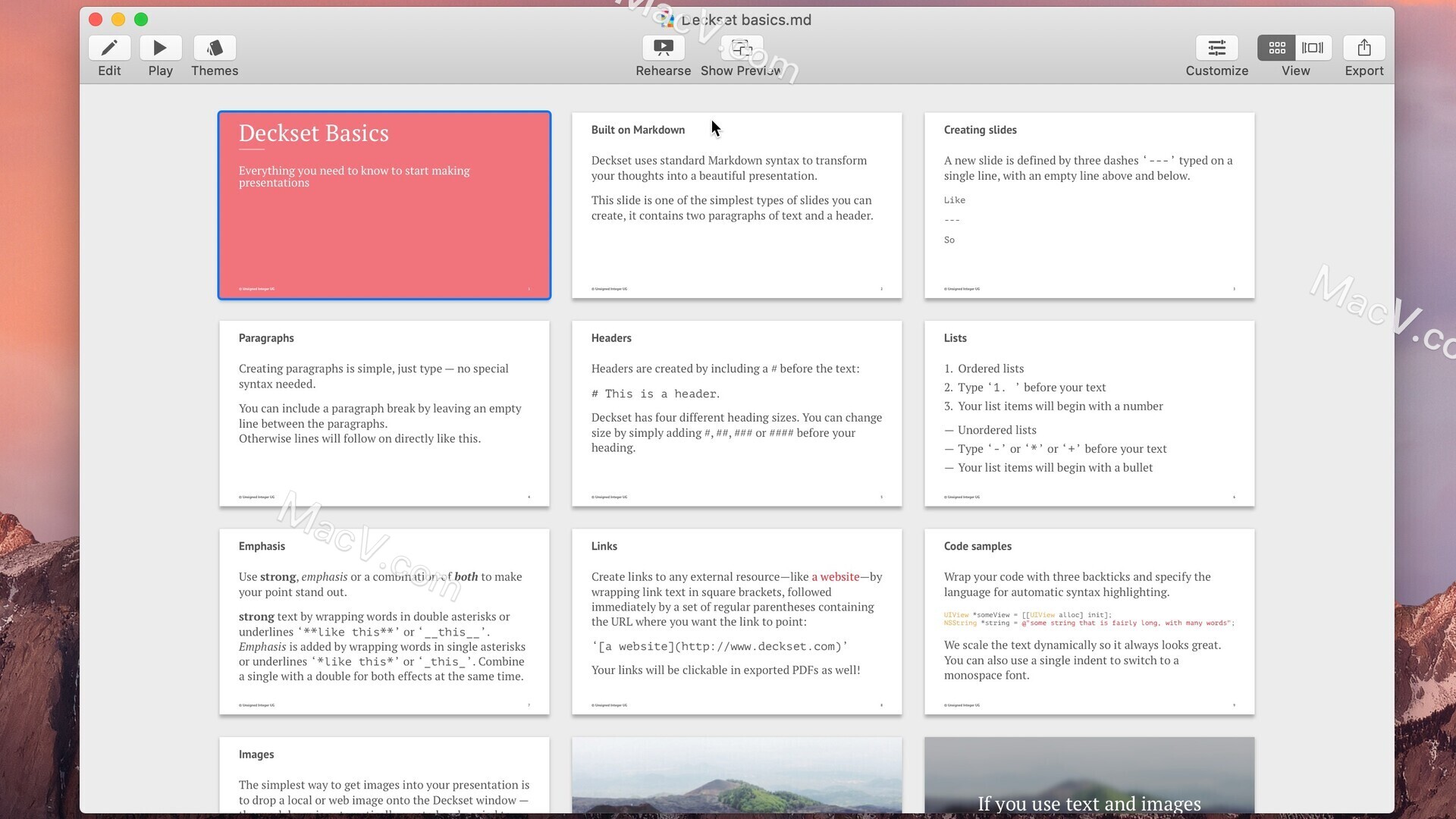
Task: Select the Edit mode pencil icon
Action: [109, 47]
